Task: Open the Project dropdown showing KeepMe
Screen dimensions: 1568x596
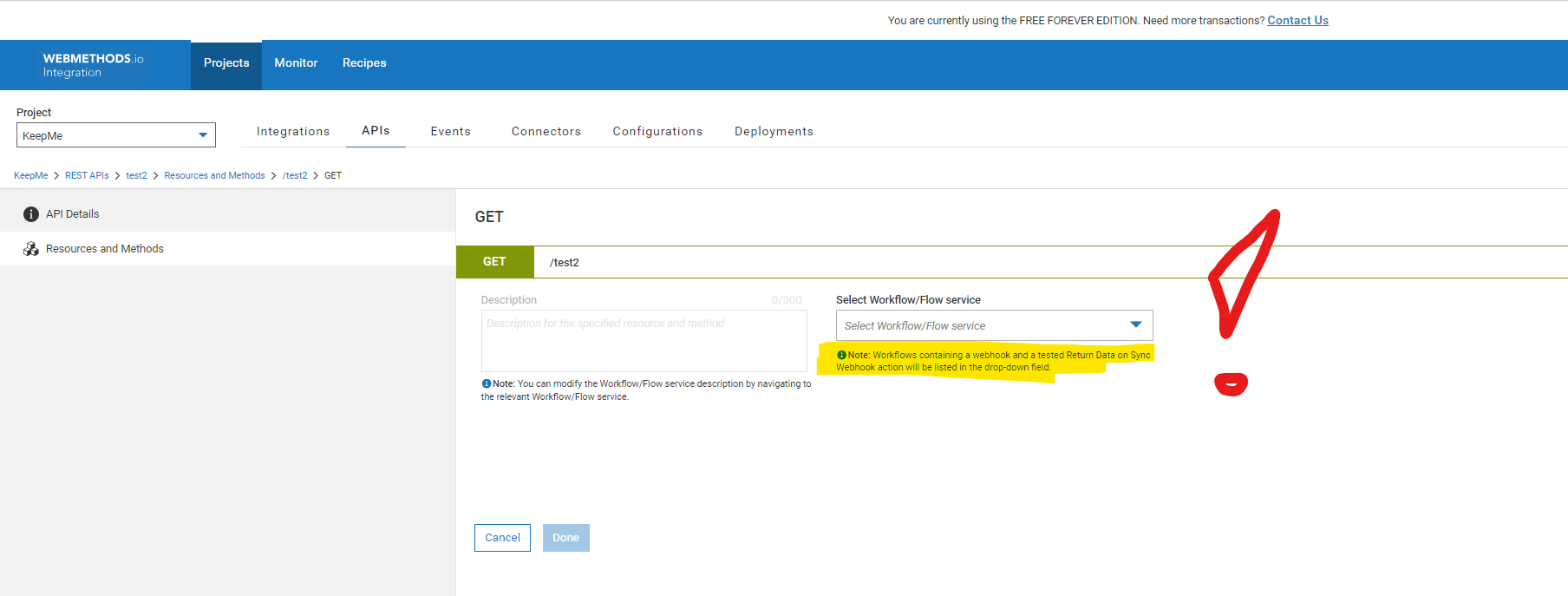Action: tap(116, 135)
